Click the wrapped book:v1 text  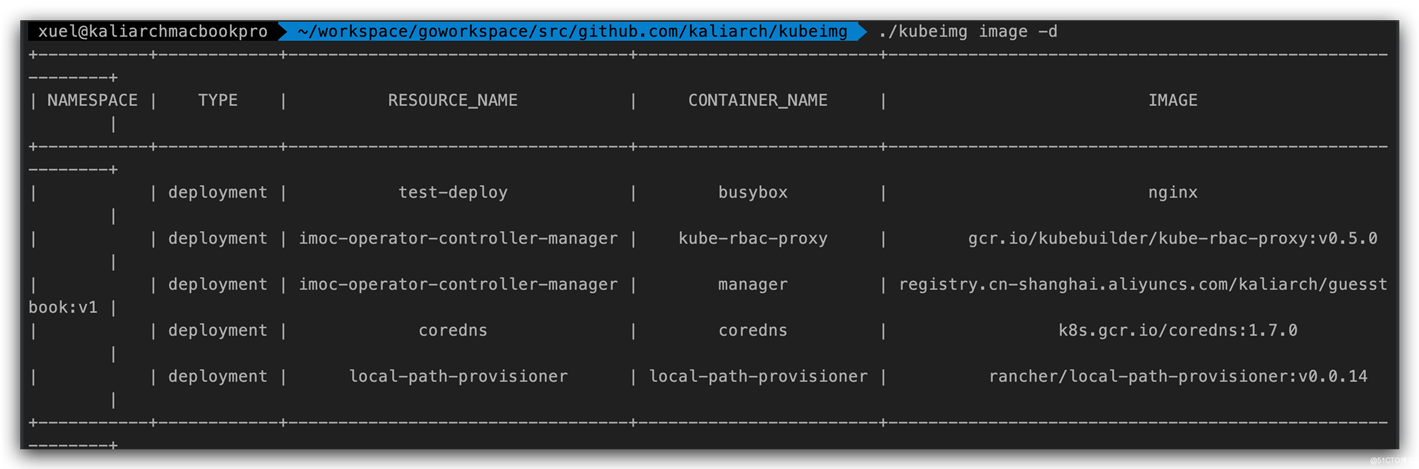[63, 307]
